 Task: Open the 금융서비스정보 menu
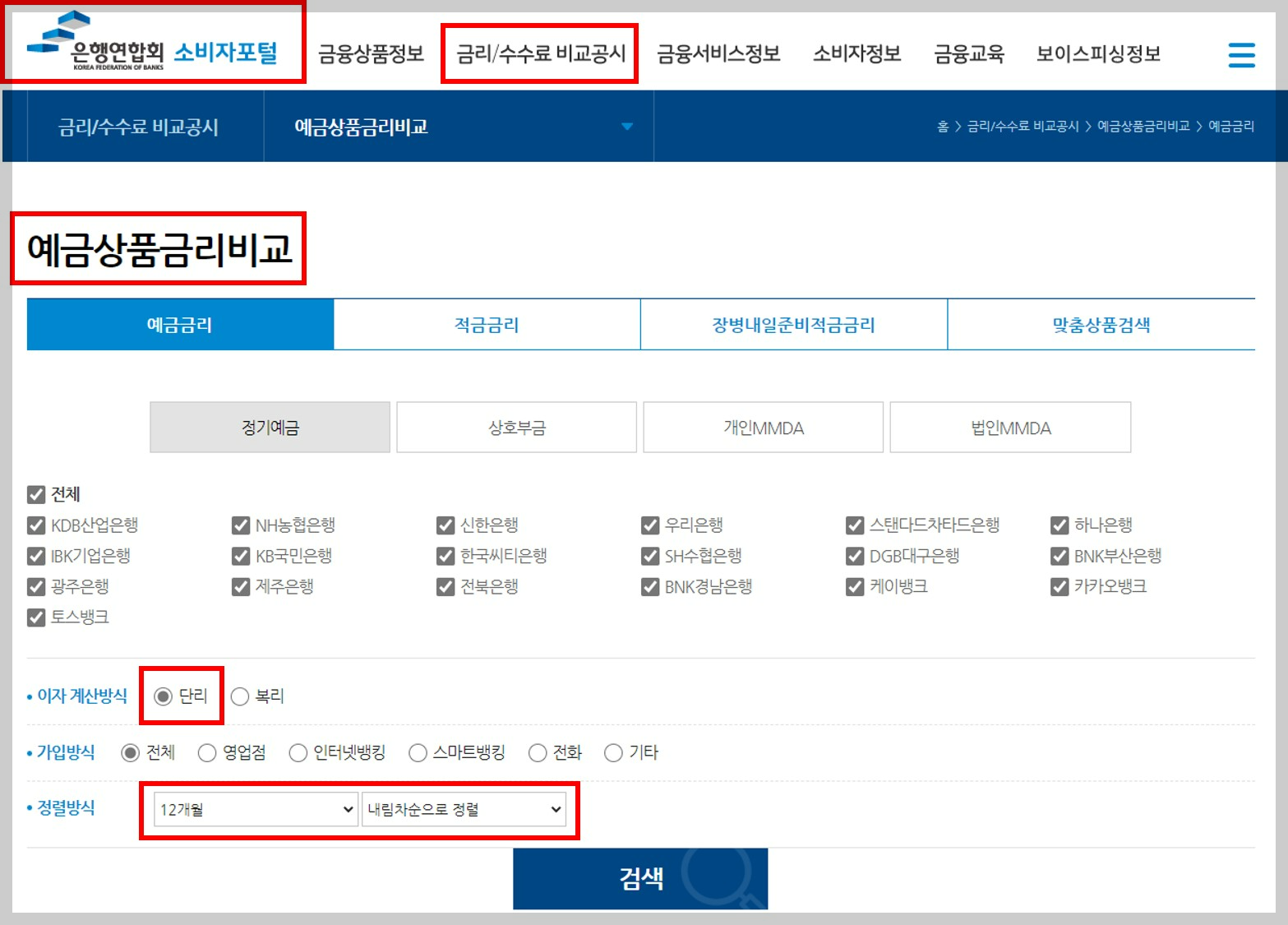coord(718,54)
